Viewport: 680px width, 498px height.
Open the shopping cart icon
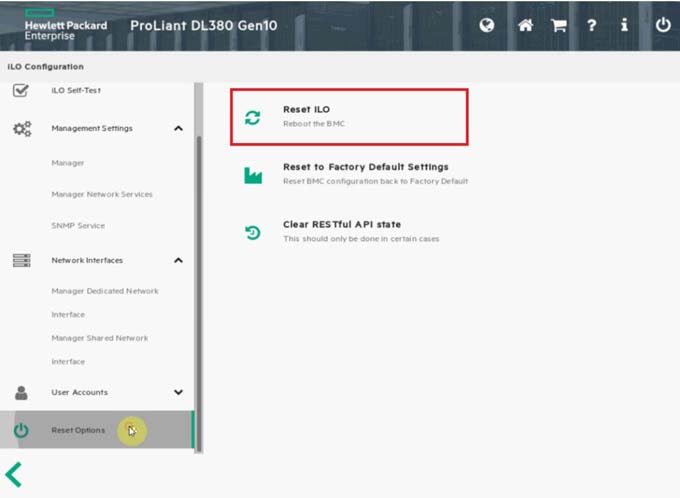(x=559, y=25)
